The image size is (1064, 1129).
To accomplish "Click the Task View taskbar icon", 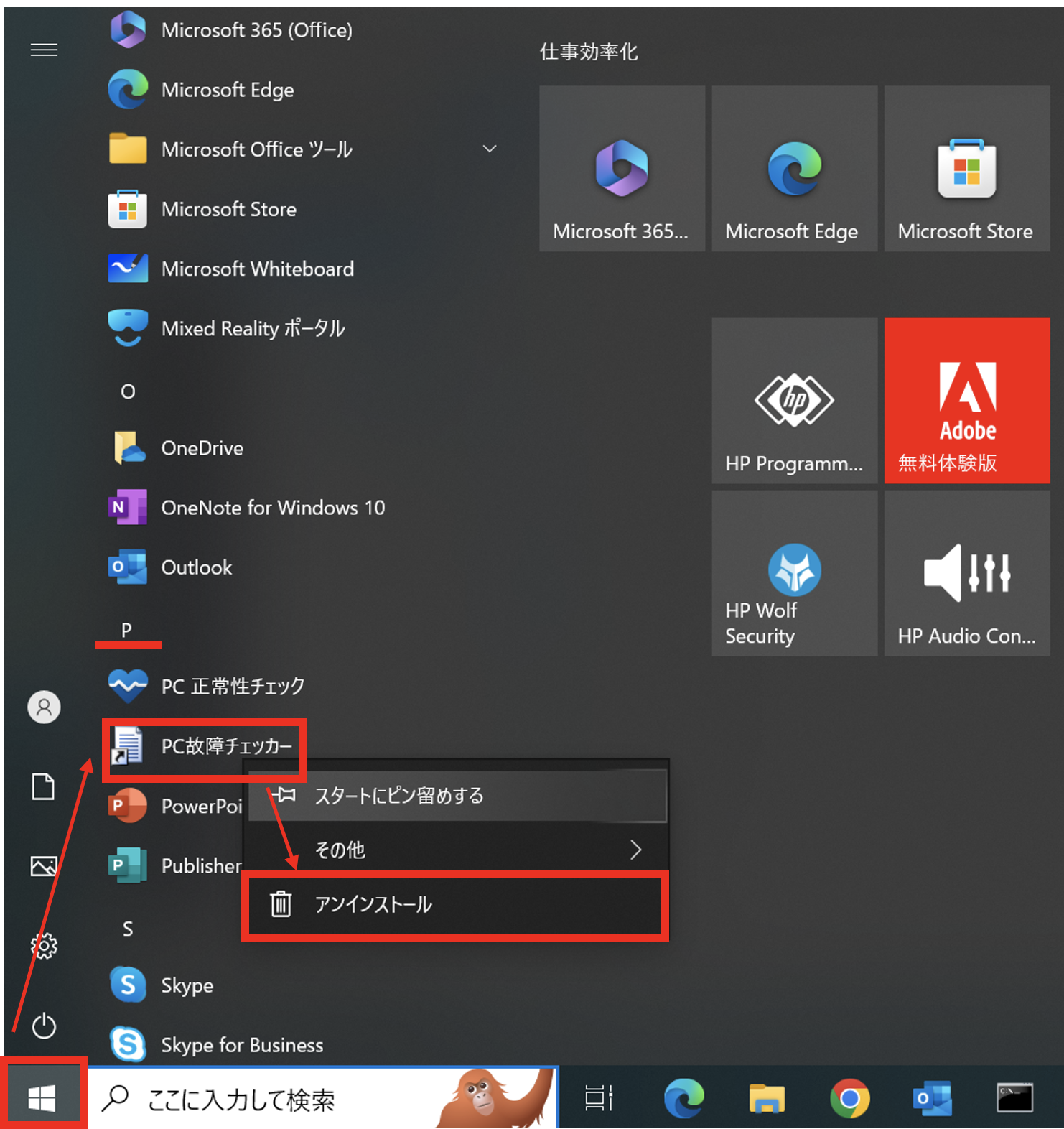I will (x=599, y=1097).
